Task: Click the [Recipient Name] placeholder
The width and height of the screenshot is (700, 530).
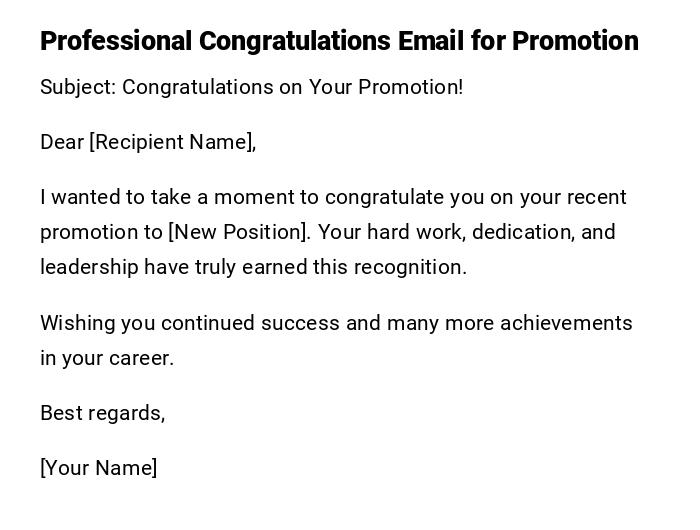Action: tap(172, 142)
